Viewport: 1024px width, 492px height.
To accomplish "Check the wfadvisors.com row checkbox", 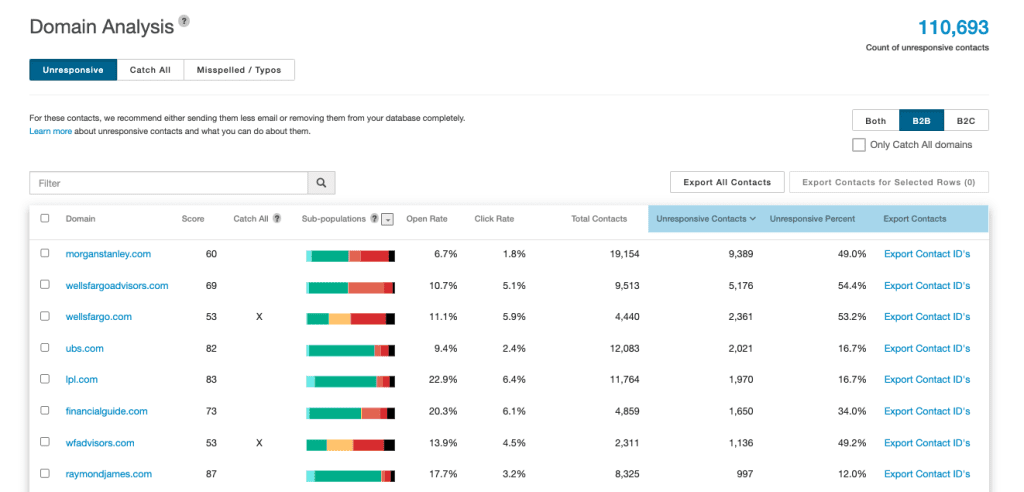I will 45,442.
